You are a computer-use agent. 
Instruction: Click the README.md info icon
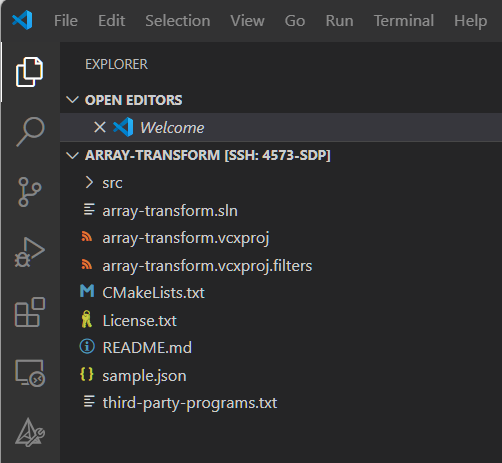(87, 346)
